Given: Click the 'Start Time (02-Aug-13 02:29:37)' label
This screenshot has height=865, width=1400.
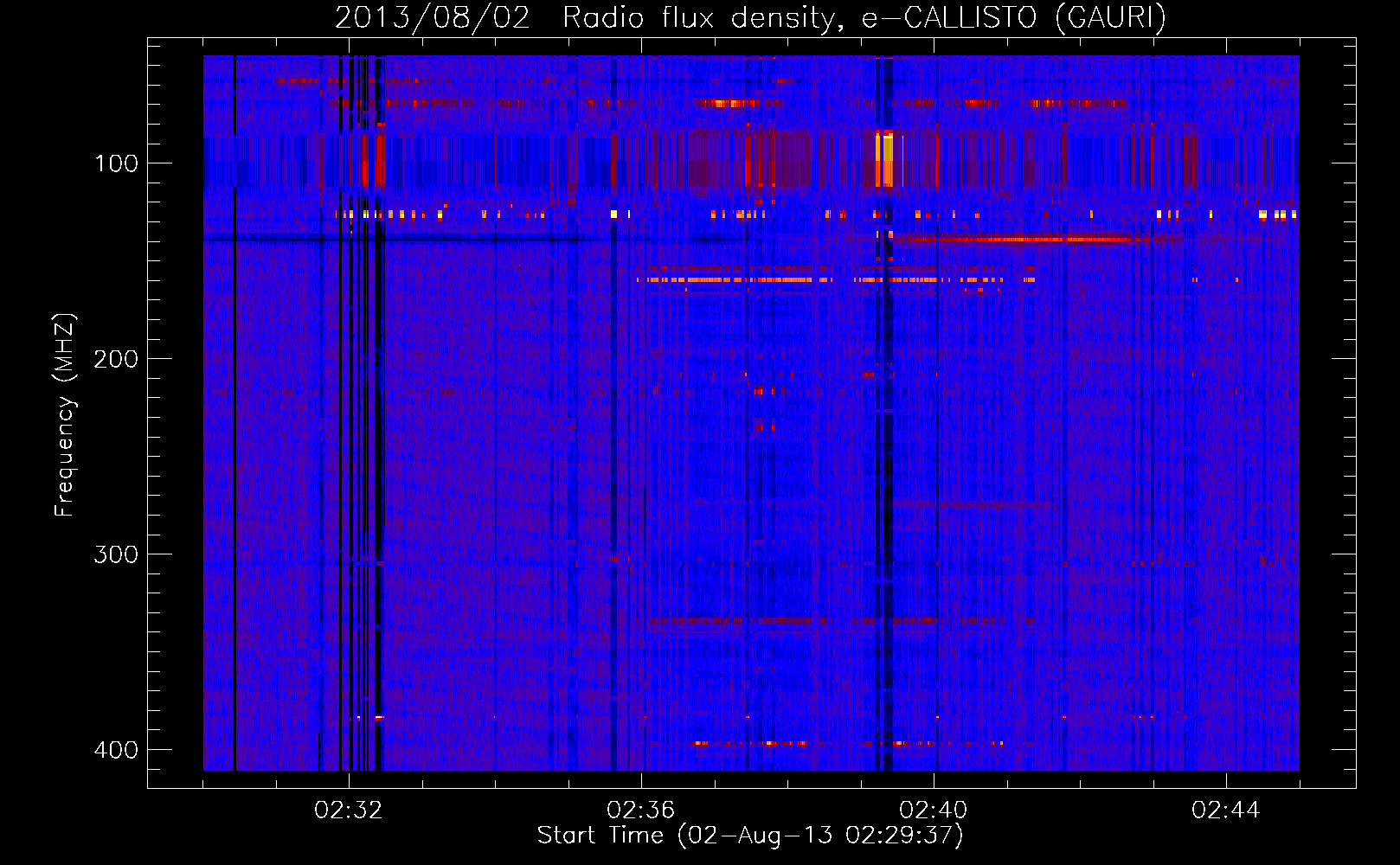Looking at the screenshot, I should [x=750, y=836].
